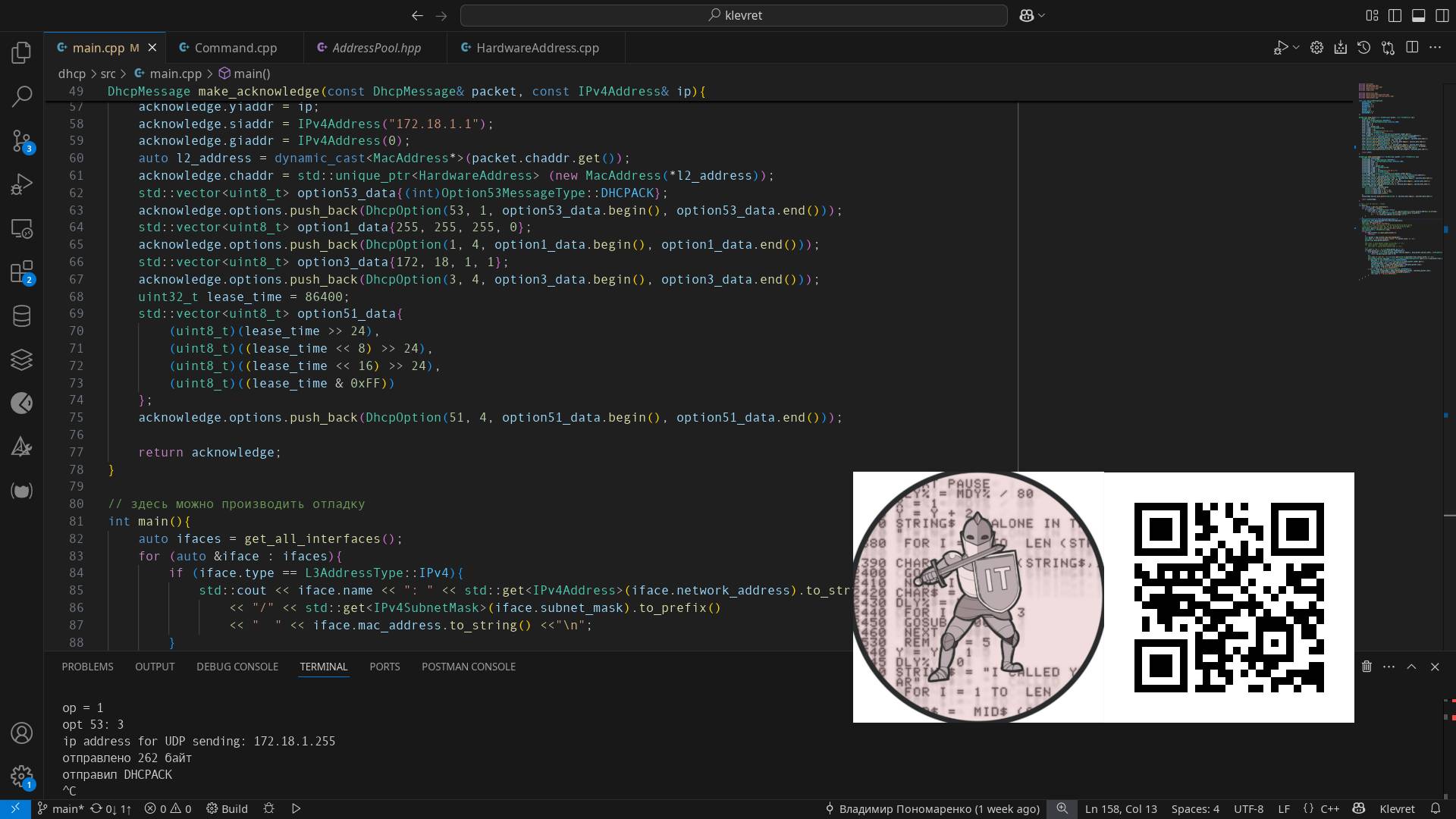Go forward using navigation arrow
The height and width of the screenshot is (819, 1456).
point(441,15)
